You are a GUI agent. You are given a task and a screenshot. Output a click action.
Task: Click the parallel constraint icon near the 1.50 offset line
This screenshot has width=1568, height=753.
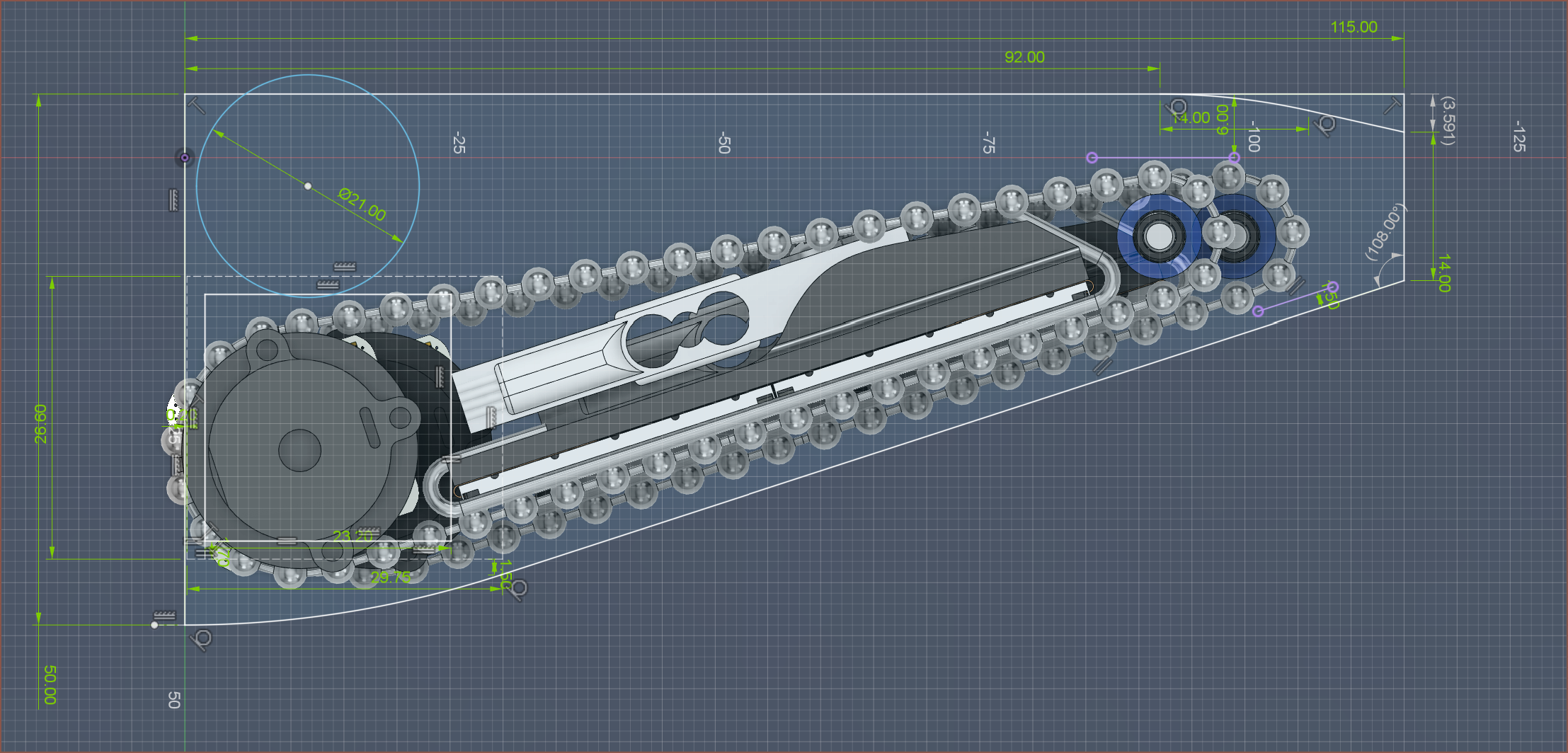point(1296,285)
